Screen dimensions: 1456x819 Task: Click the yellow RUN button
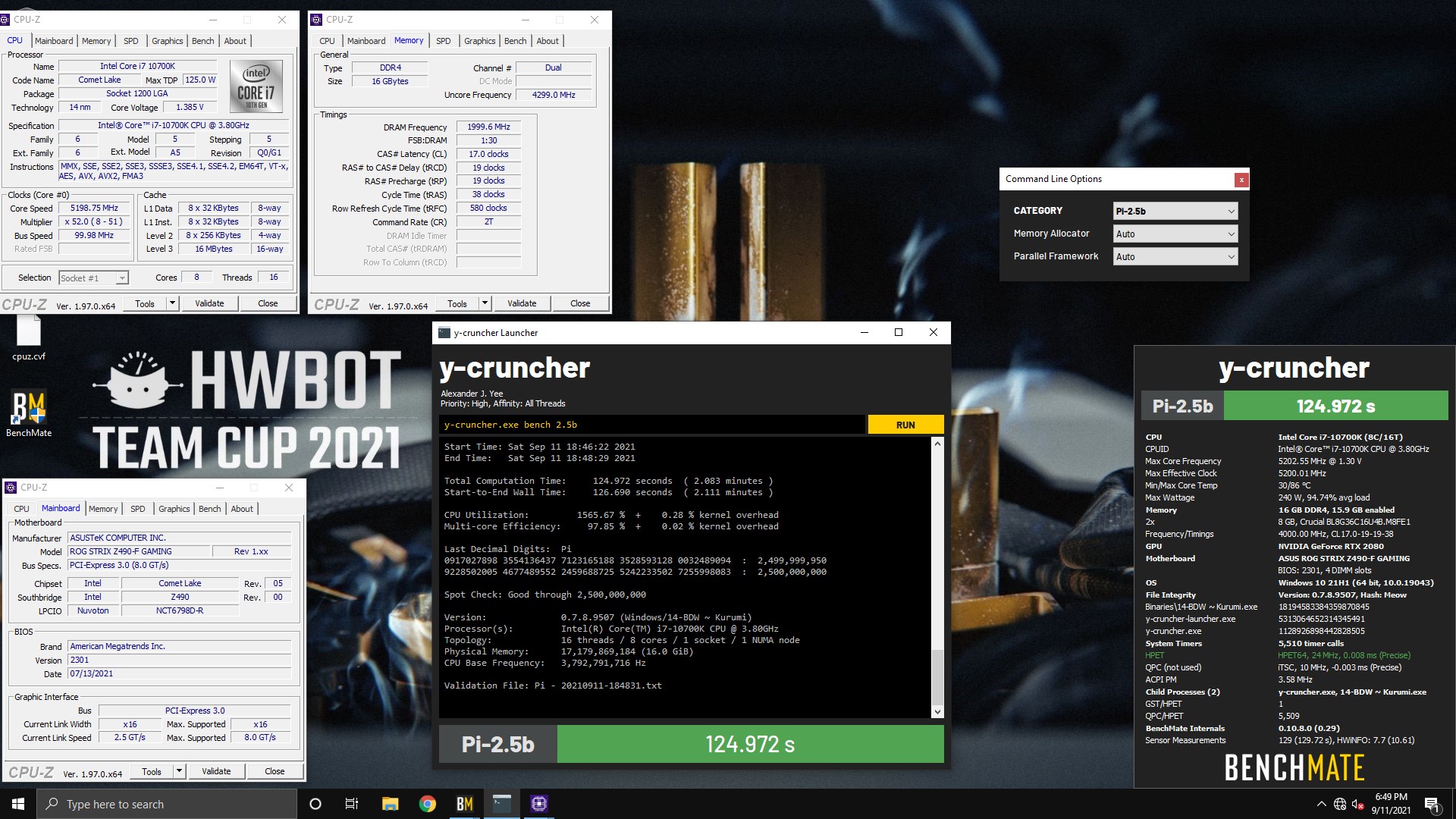click(905, 425)
